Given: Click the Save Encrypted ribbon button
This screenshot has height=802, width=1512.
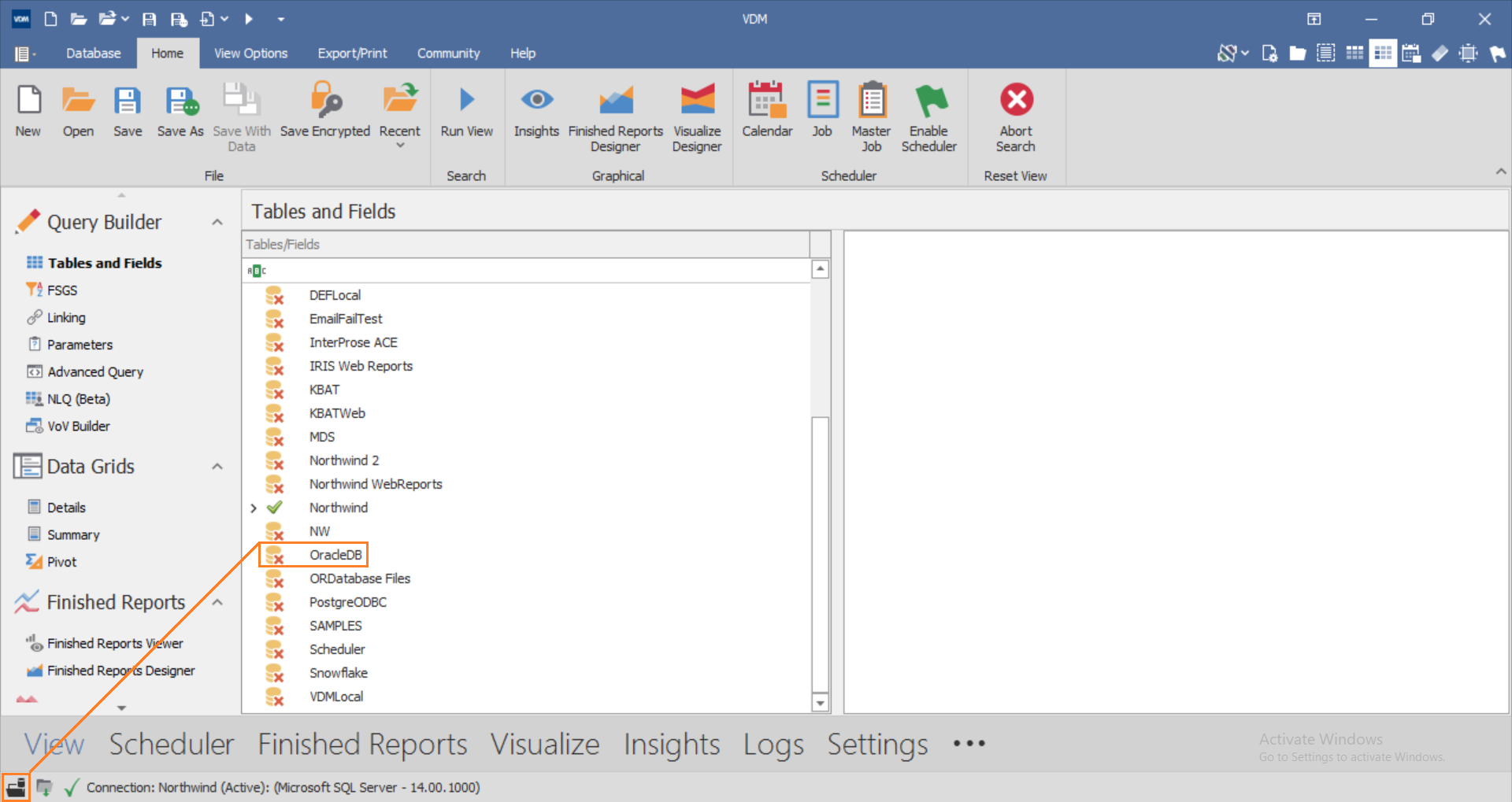Looking at the screenshot, I should (x=325, y=111).
